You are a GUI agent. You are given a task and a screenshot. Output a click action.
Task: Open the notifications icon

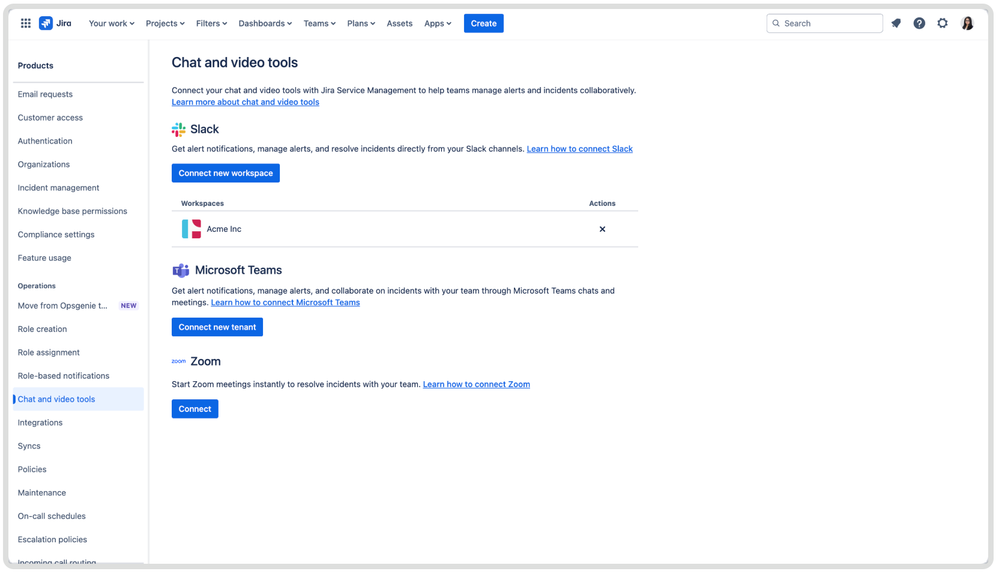(896, 24)
